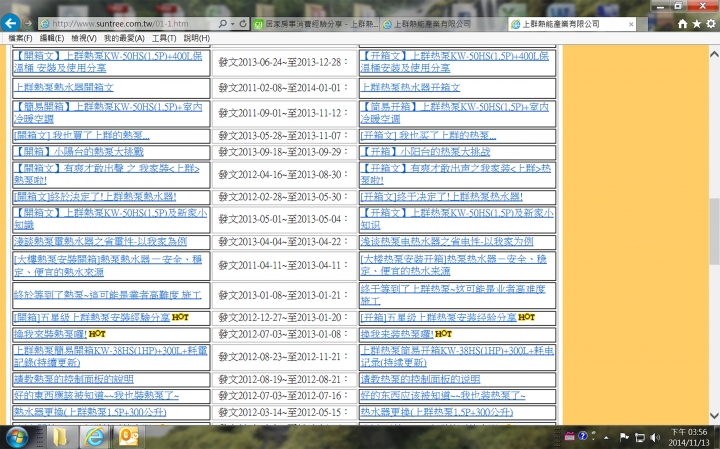Click the blue help question-mark tray icon

(x=583, y=436)
